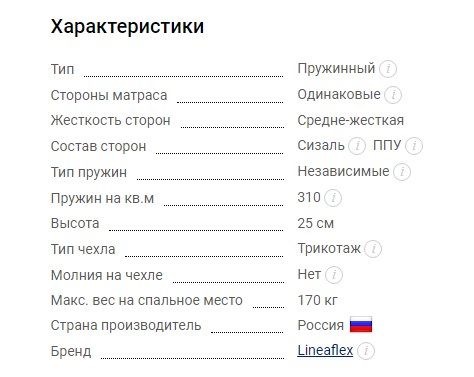Click info icon next to Сизаль

pos(357,146)
